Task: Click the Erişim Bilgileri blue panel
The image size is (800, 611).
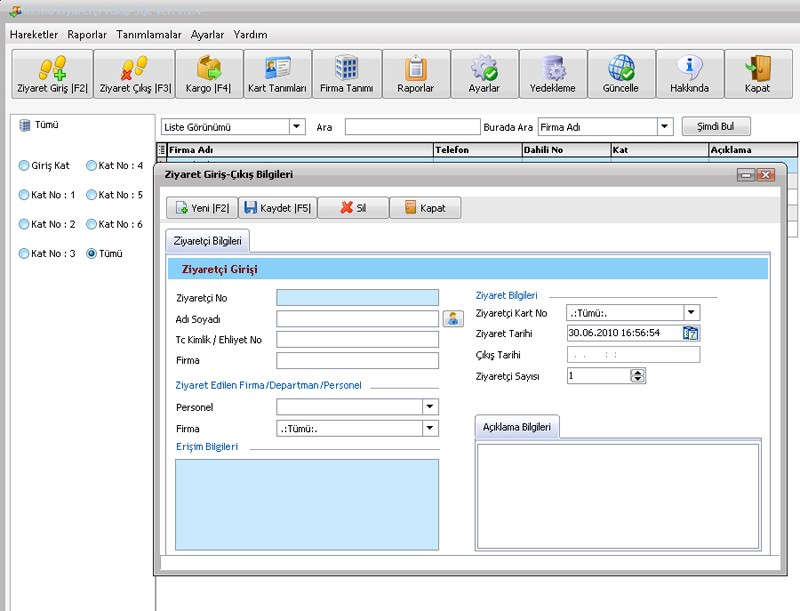Action: tap(307, 505)
